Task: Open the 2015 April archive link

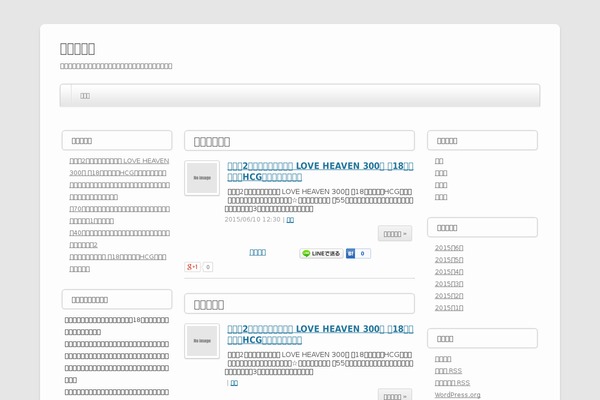Action: click(449, 271)
